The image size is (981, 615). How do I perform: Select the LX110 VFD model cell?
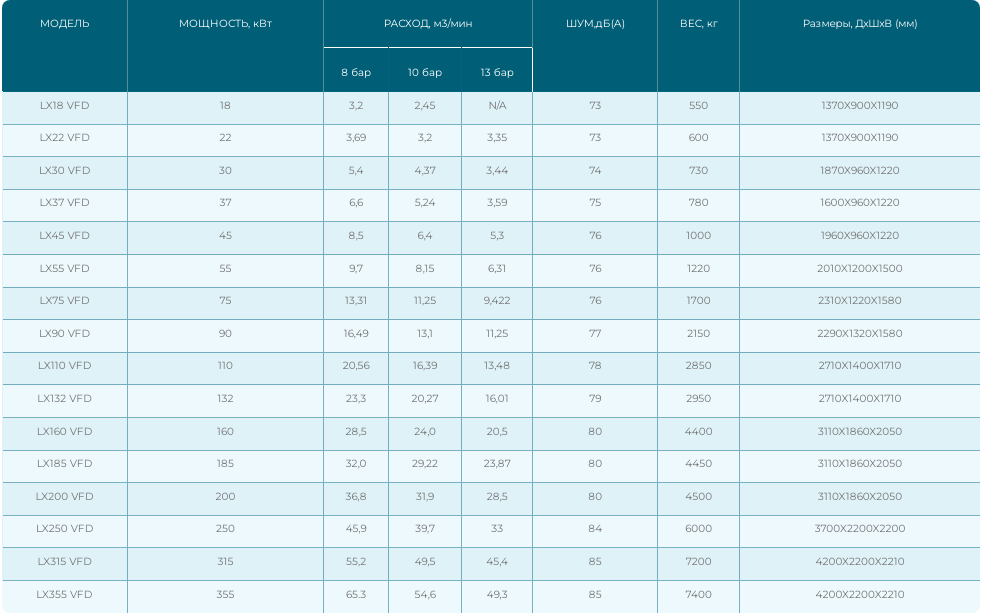tap(64, 366)
